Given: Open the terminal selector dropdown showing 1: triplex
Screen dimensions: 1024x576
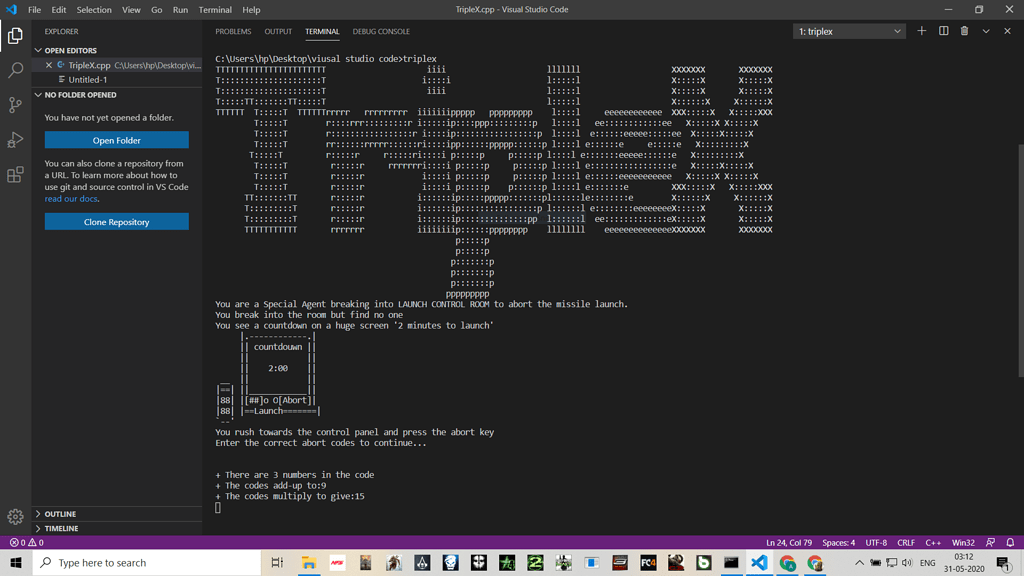Looking at the screenshot, I should tap(848, 31).
